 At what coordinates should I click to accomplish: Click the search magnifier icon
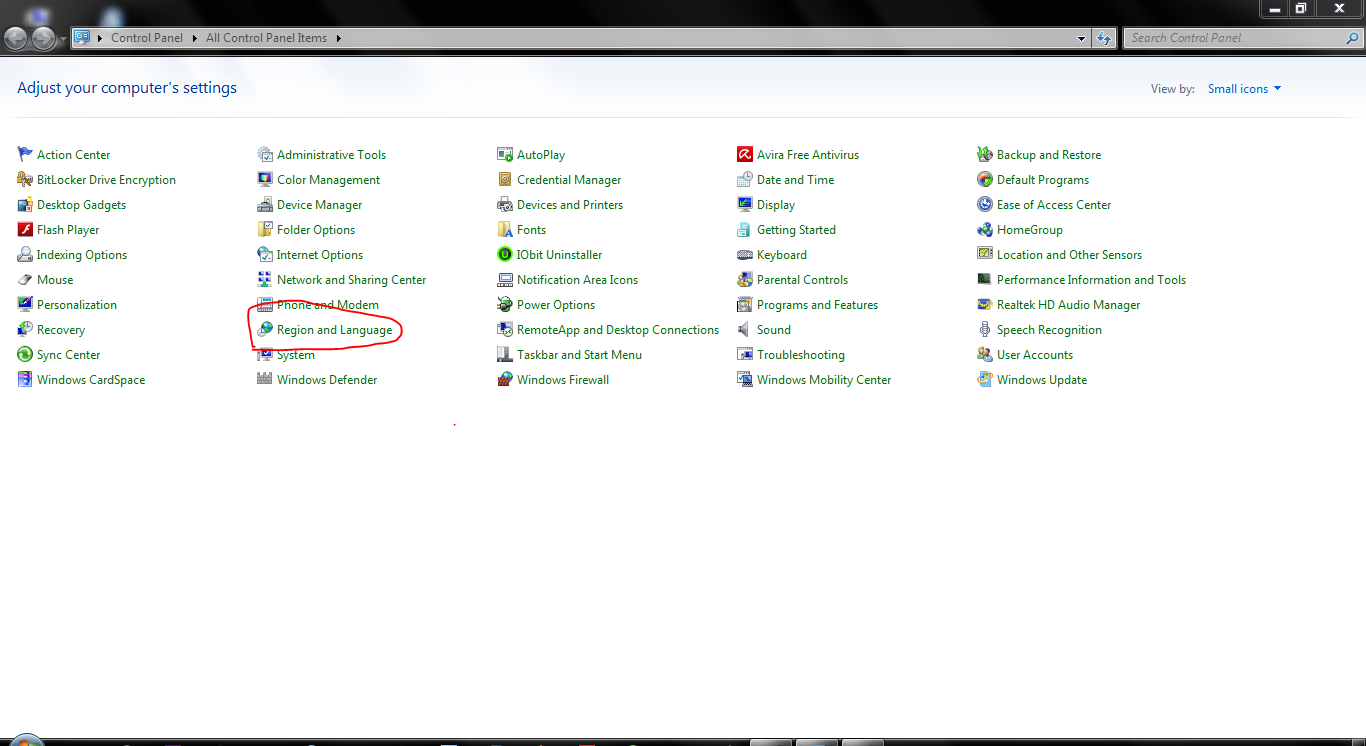[x=1352, y=38]
